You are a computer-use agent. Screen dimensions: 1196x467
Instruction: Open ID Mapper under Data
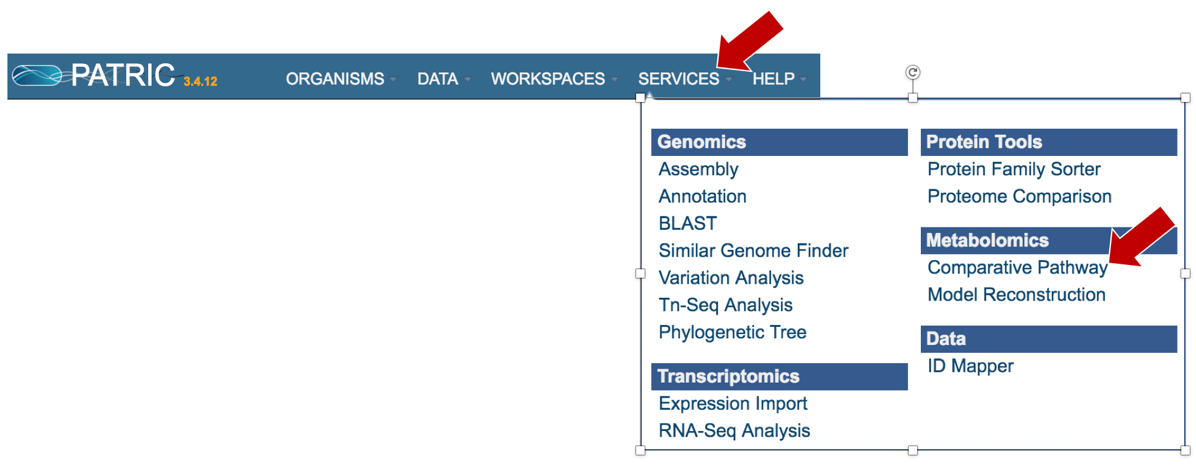[x=970, y=366]
